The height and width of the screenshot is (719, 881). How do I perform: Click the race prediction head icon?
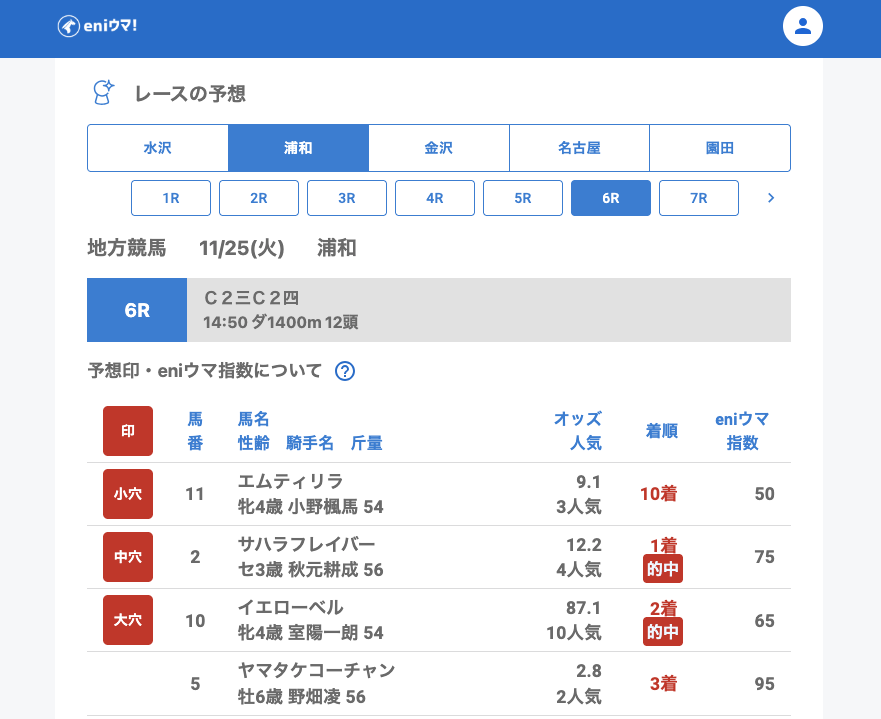pos(103,93)
